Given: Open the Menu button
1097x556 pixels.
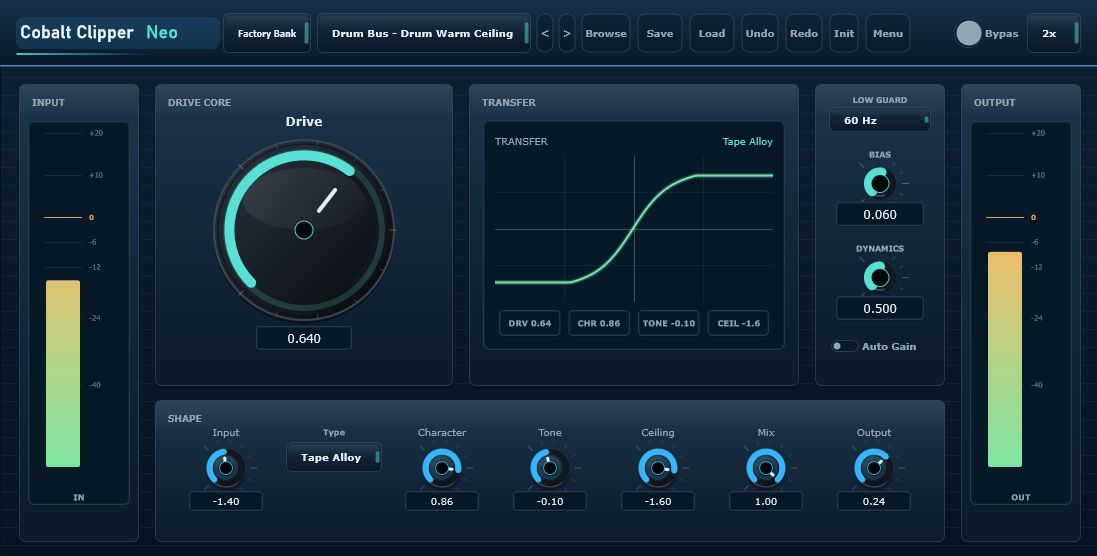Looking at the screenshot, I should (x=888, y=33).
